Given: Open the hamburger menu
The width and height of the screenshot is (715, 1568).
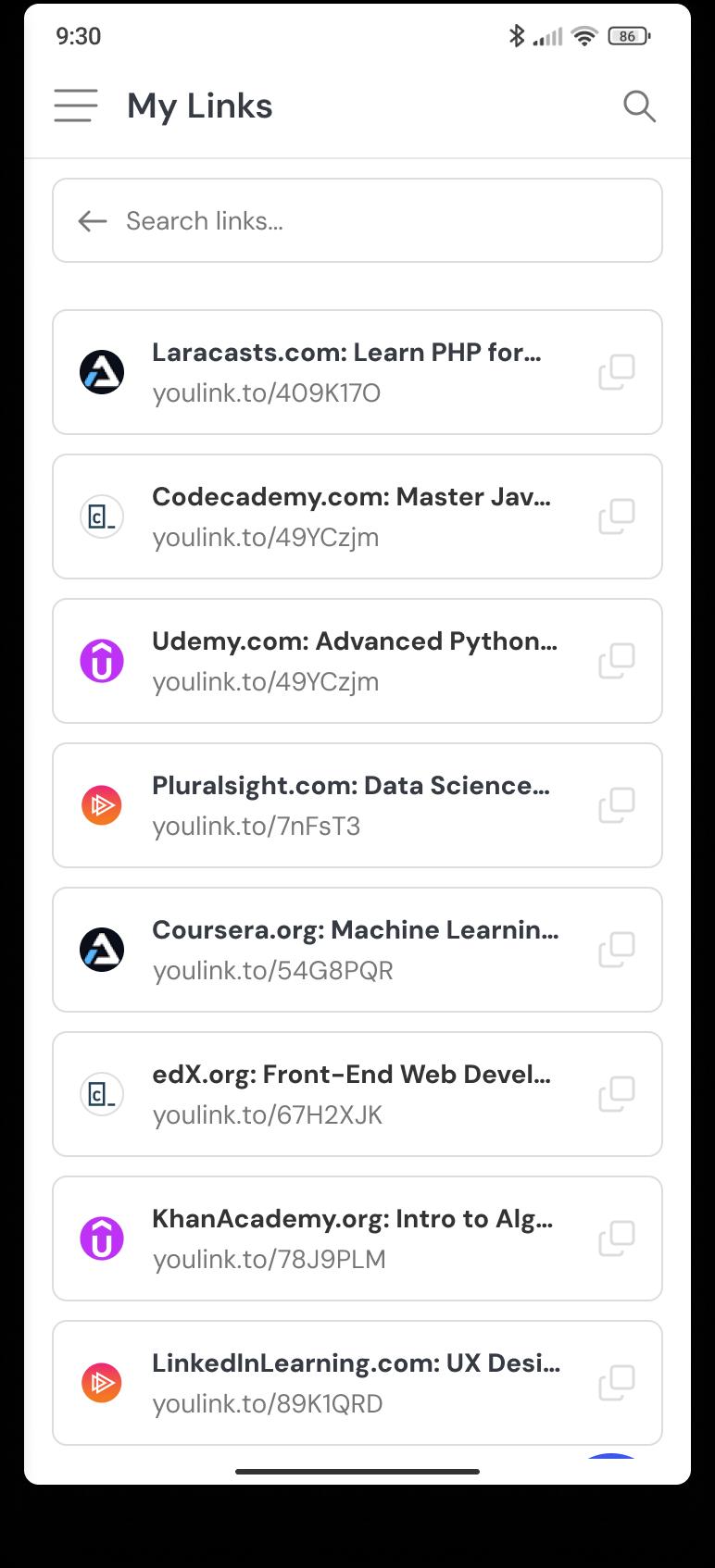Looking at the screenshot, I should (x=76, y=106).
